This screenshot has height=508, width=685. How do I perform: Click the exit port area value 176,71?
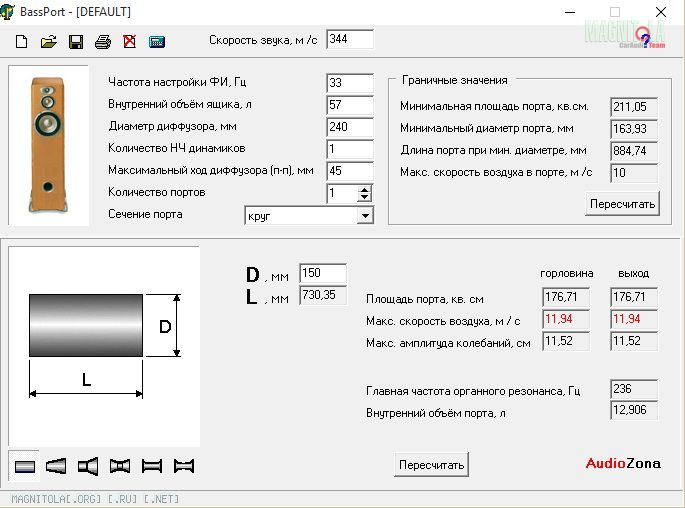pos(634,297)
